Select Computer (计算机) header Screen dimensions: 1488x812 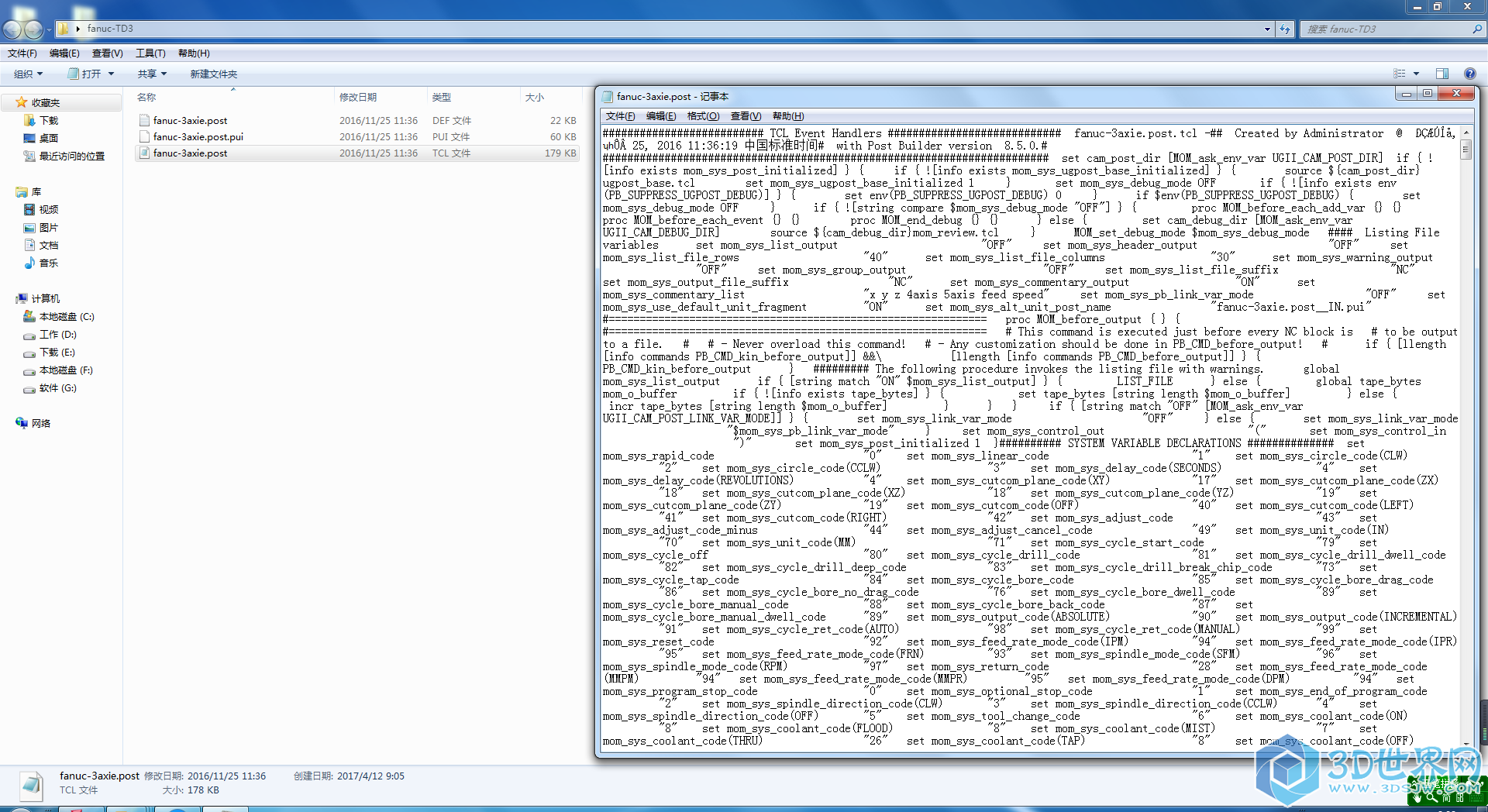pos(46,298)
